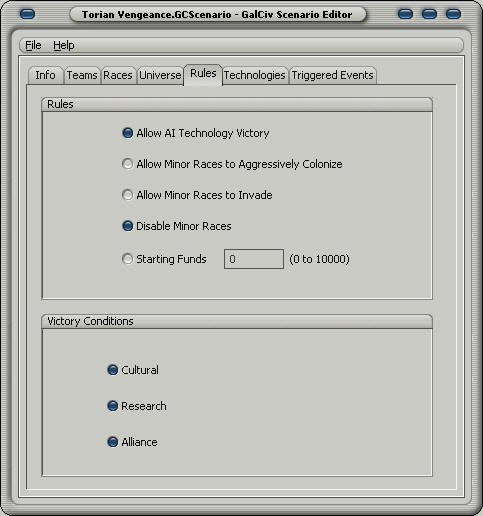Open the File menu
Image resolution: width=483 pixels, height=516 pixels.
pos(33,45)
